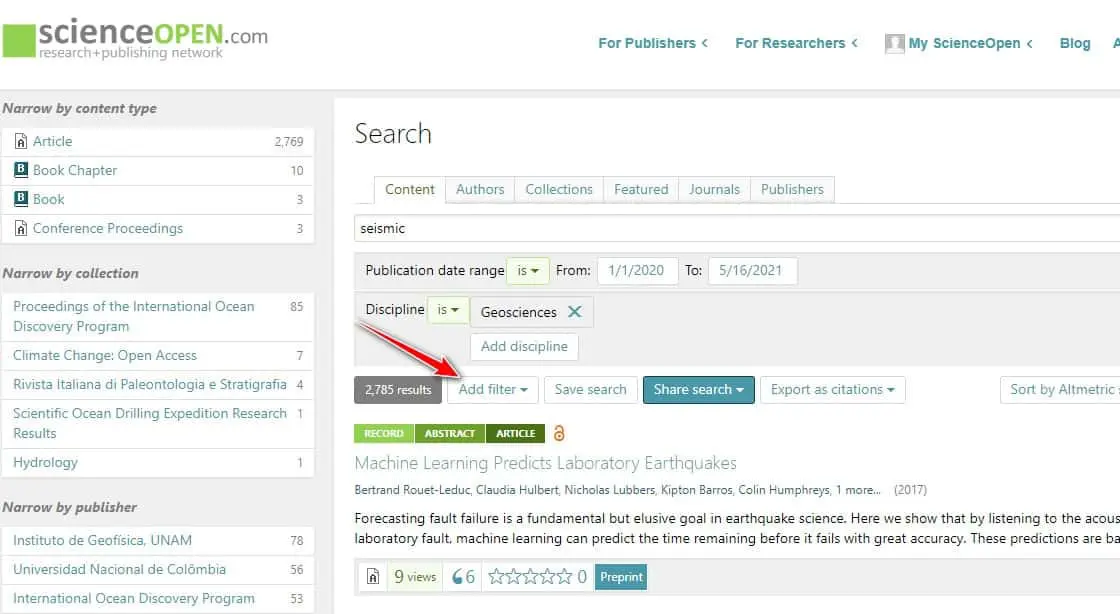Switch to the Authors tab

coord(480,189)
